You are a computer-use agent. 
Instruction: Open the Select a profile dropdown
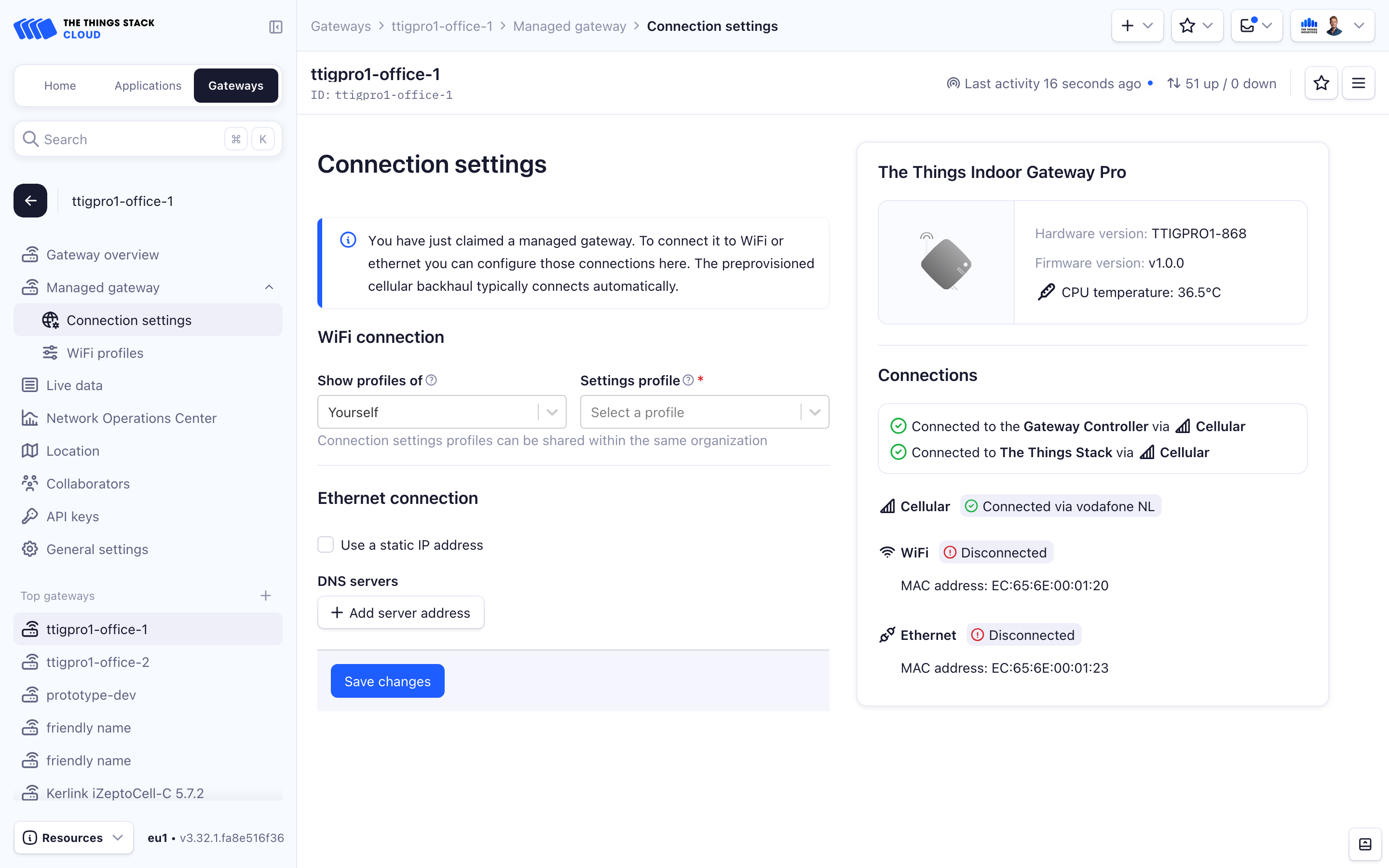[704, 412]
